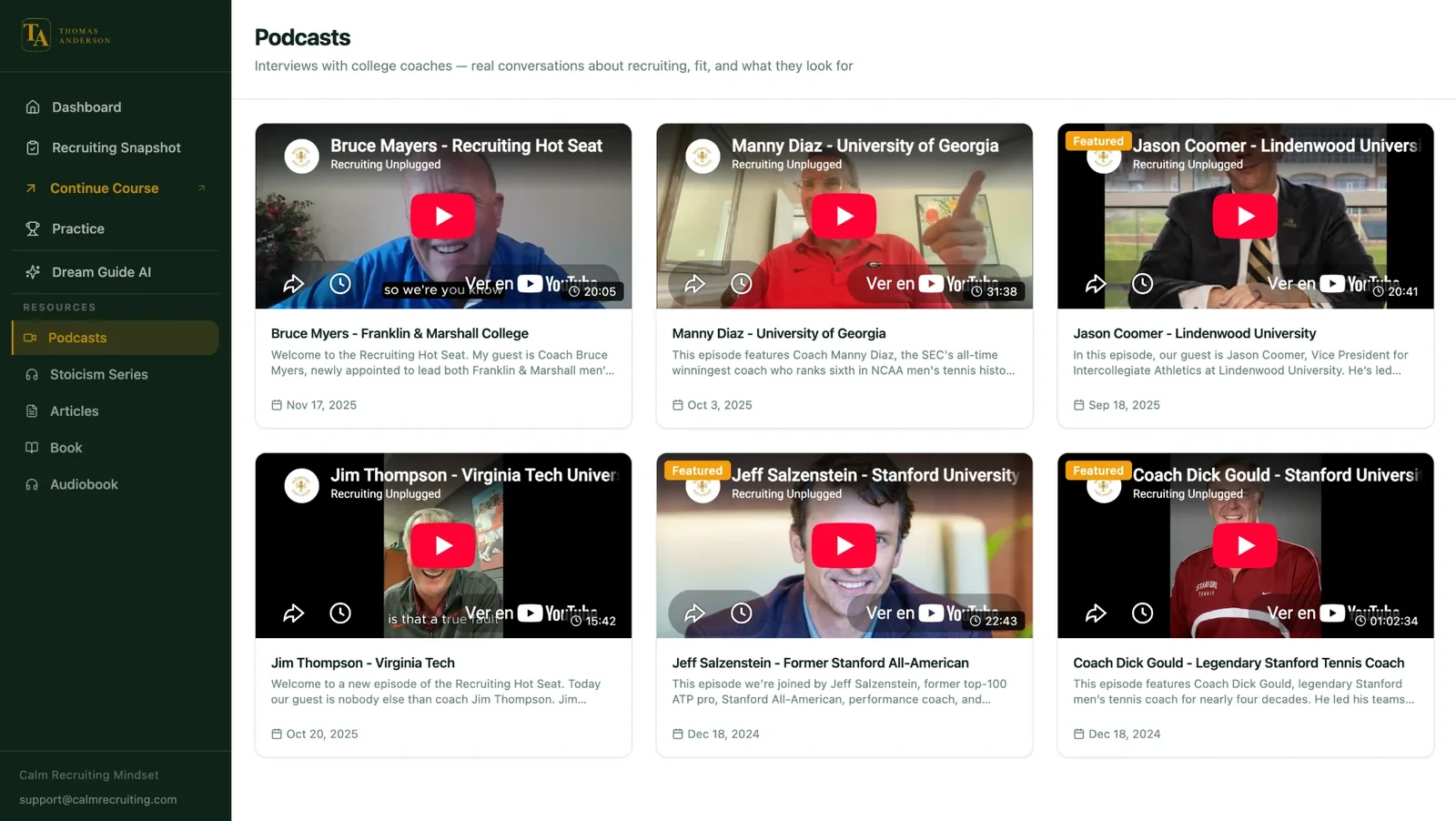Play the Manny Diaz University of Georgia video
The width and height of the screenshot is (1456, 821).
tap(844, 216)
